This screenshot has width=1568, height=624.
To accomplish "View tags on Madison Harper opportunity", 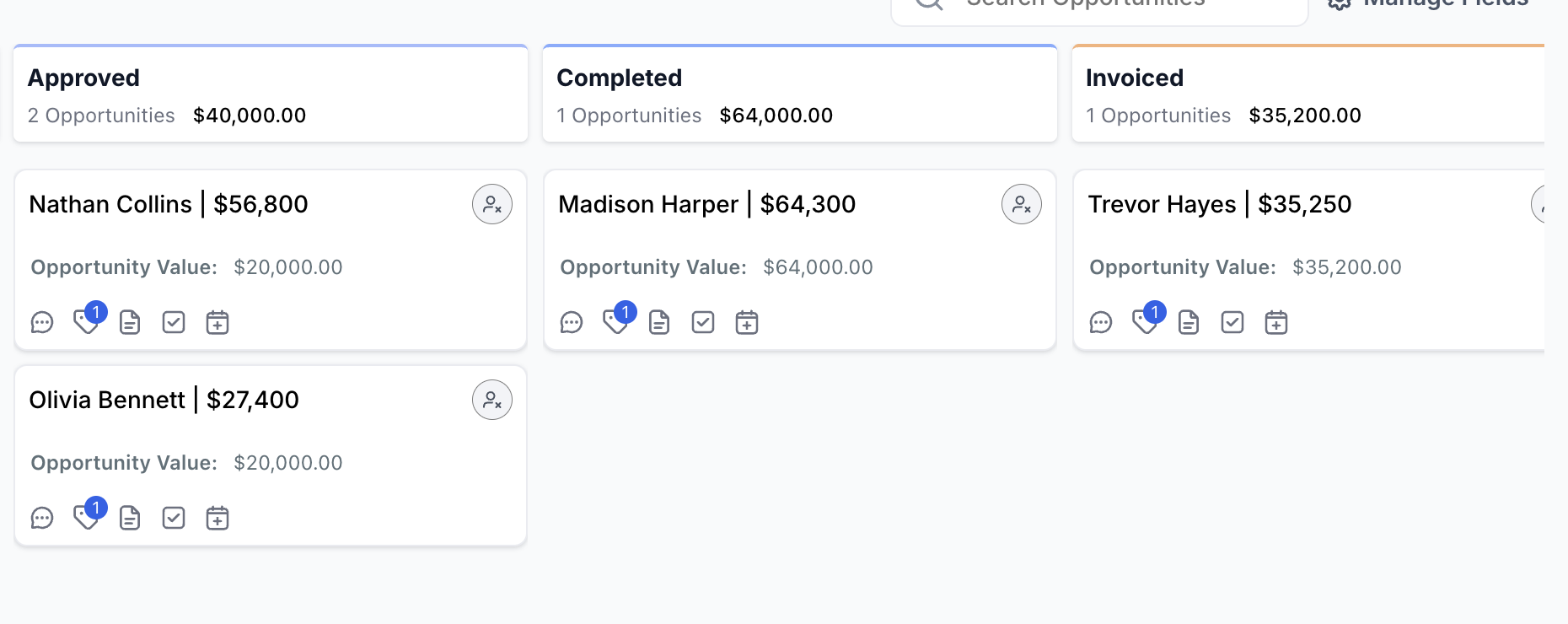I will click(x=615, y=322).
